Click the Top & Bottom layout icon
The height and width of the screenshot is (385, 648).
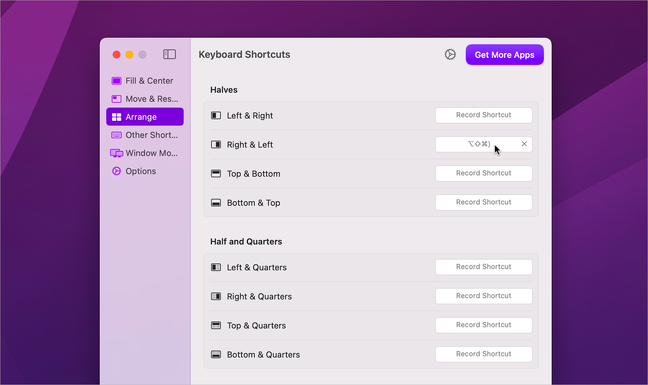[x=216, y=173]
